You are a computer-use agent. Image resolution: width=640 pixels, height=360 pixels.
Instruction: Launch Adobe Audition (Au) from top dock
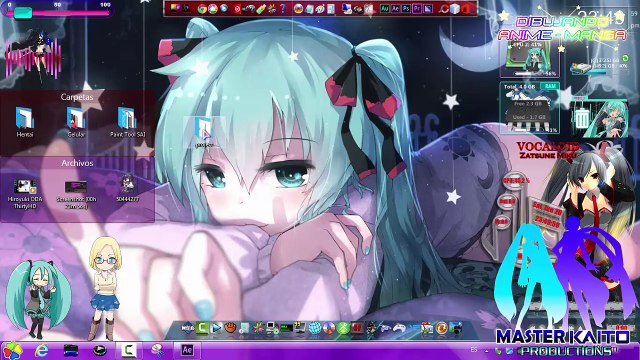384,8
